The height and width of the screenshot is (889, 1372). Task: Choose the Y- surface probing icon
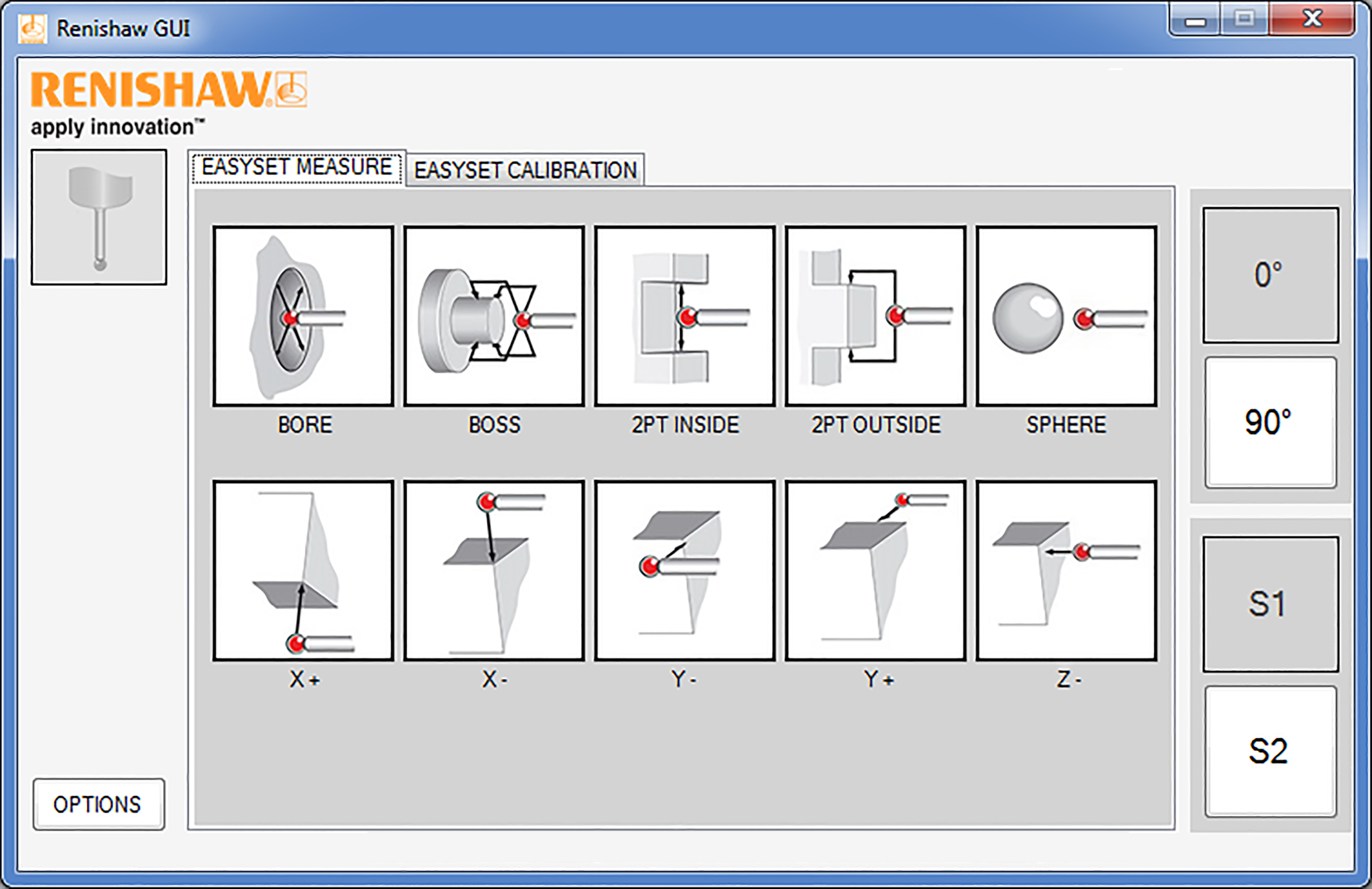(685, 570)
